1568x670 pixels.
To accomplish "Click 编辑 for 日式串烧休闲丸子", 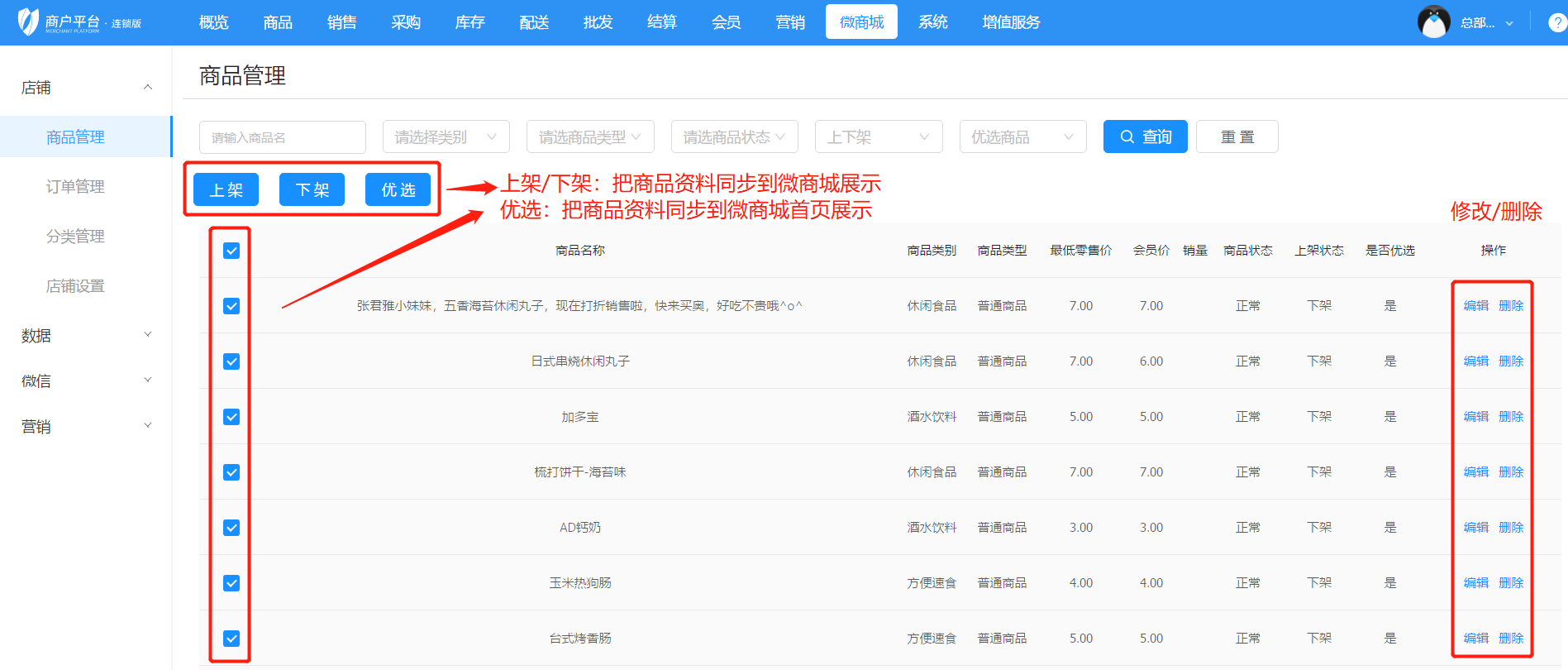I will pyautogui.click(x=1475, y=361).
